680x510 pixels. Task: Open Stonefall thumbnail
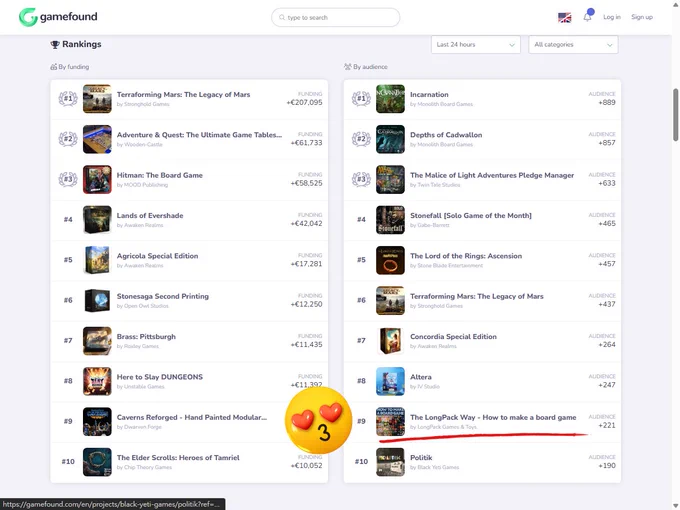tap(390, 220)
